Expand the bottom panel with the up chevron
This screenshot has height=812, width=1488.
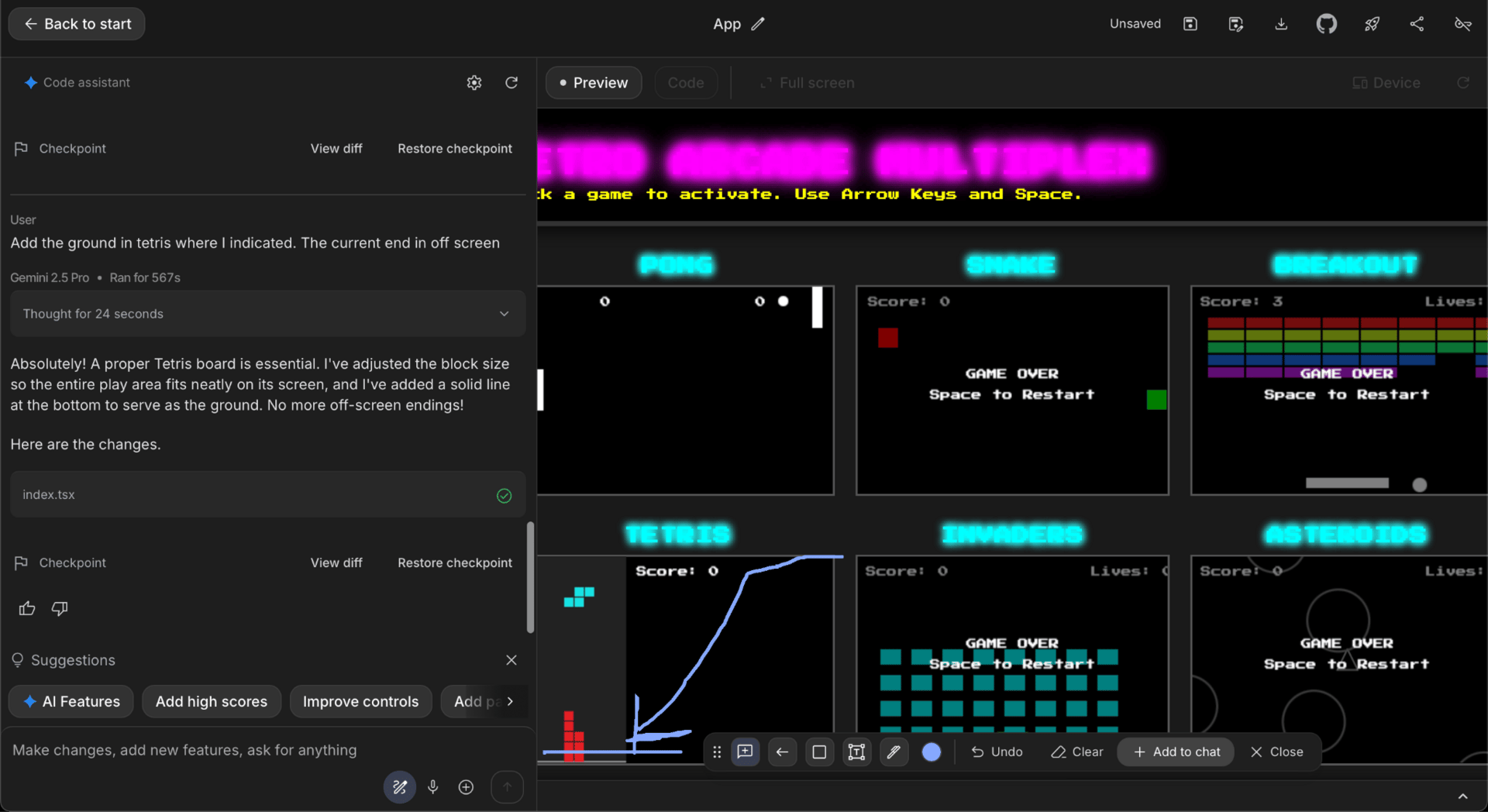pos(1462,797)
